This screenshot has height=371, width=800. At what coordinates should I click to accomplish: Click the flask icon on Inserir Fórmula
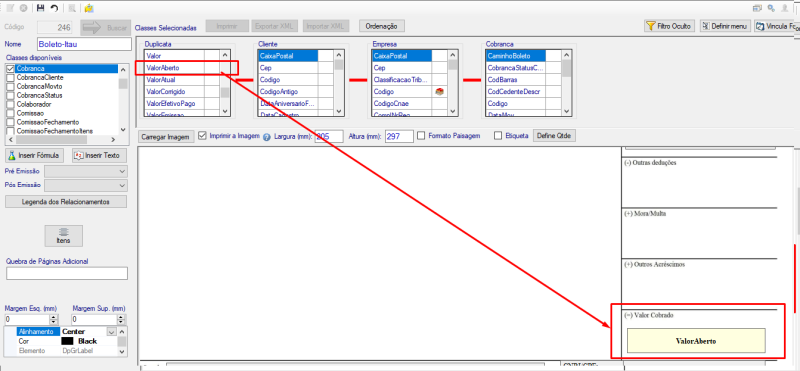tap(12, 155)
